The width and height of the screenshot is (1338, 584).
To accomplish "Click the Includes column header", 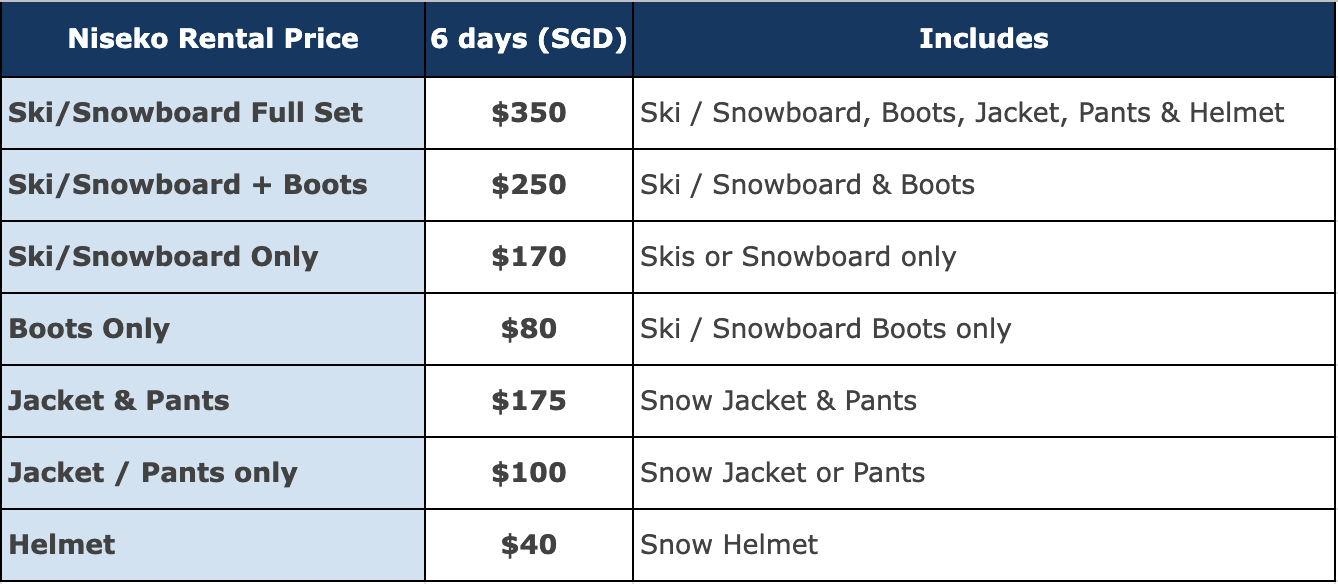I will [x=984, y=39].
